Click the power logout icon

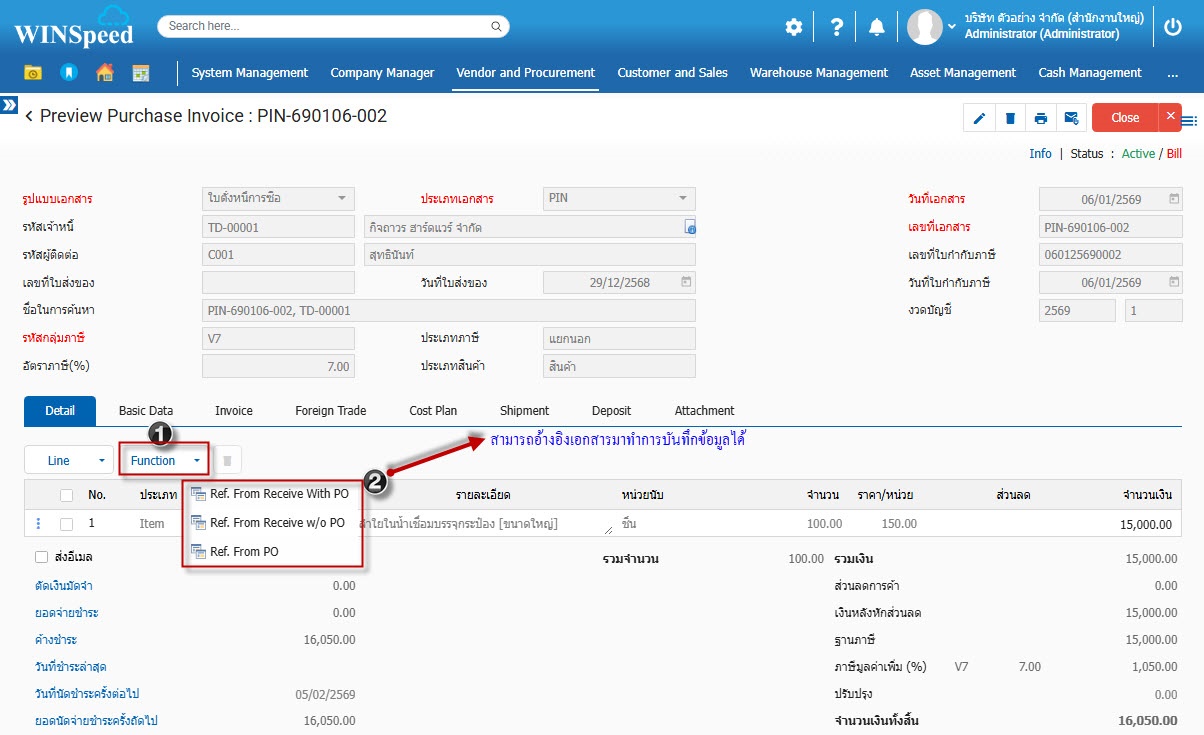[1173, 27]
